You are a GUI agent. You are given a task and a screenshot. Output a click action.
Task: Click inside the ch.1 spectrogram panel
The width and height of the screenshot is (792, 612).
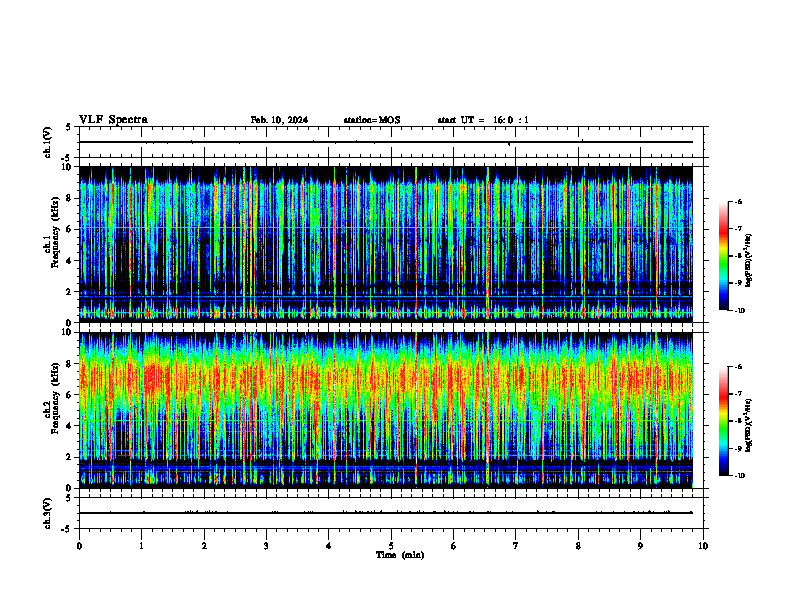(x=386, y=244)
